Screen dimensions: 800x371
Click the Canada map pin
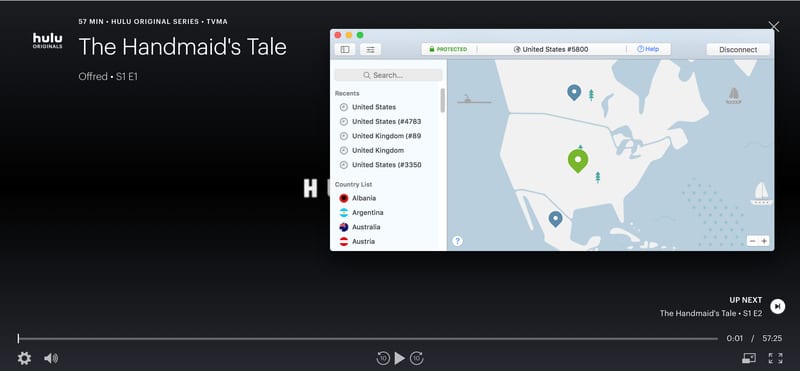pyautogui.click(x=574, y=92)
